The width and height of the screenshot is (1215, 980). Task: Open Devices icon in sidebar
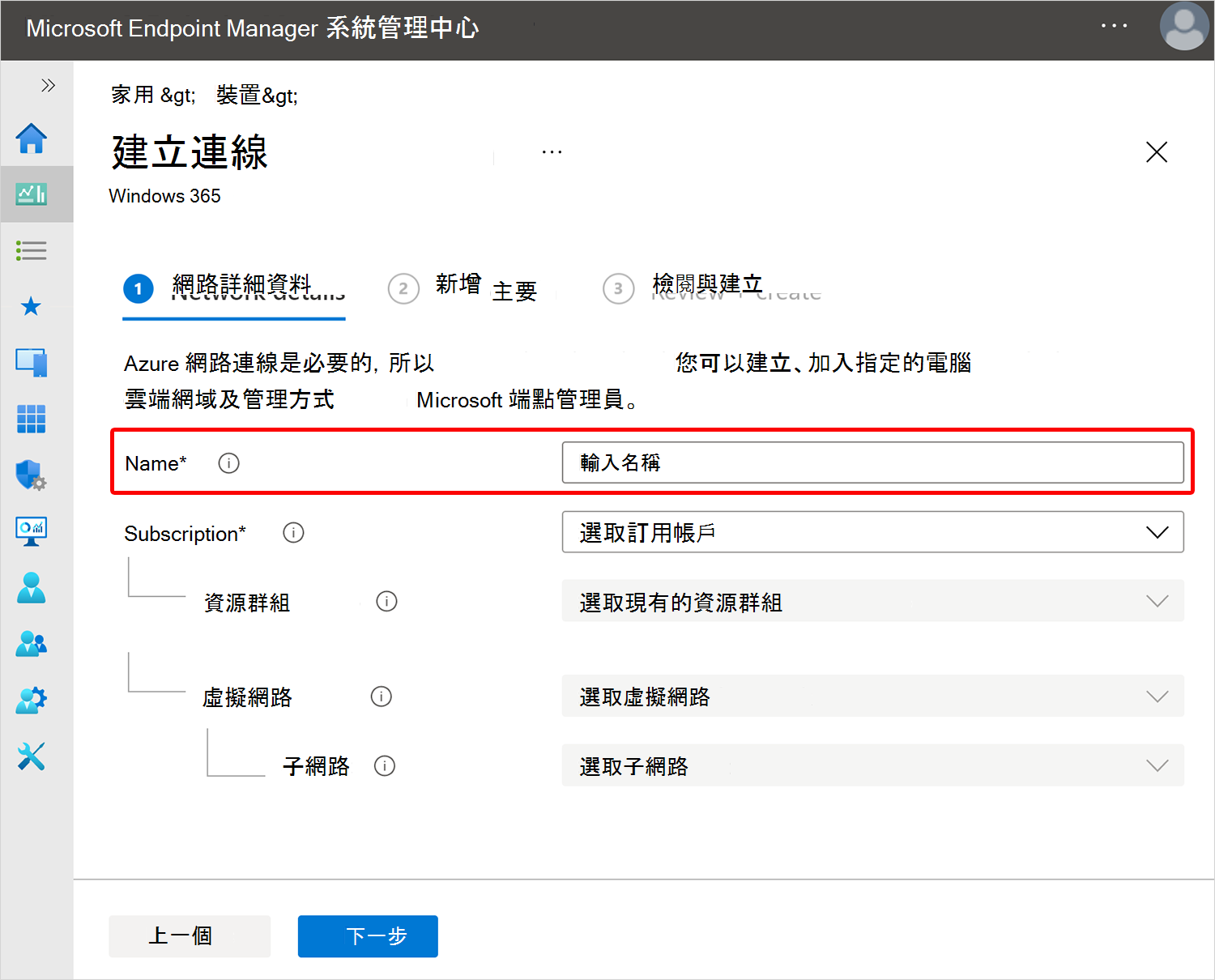(32, 362)
